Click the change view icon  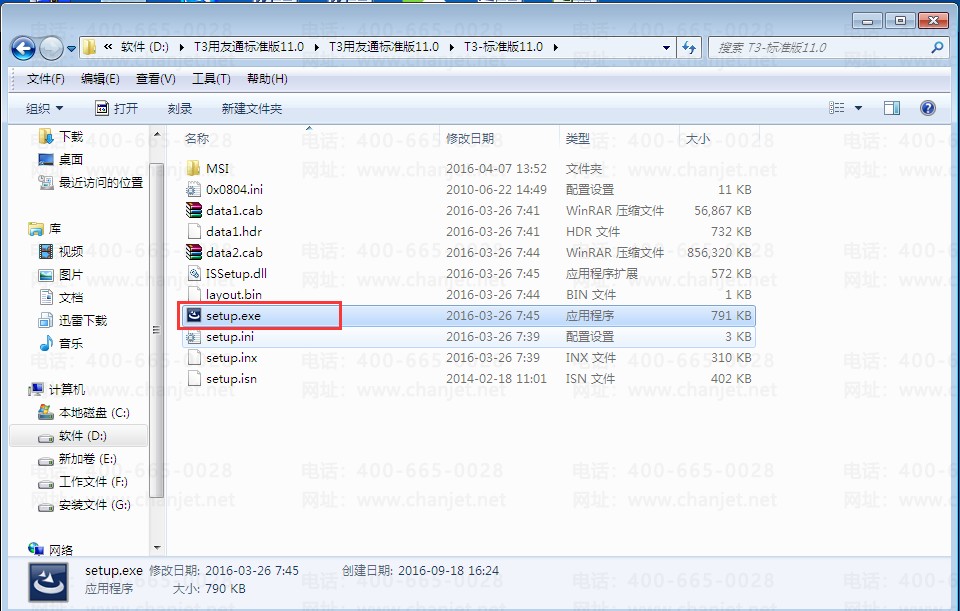[x=837, y=108]
